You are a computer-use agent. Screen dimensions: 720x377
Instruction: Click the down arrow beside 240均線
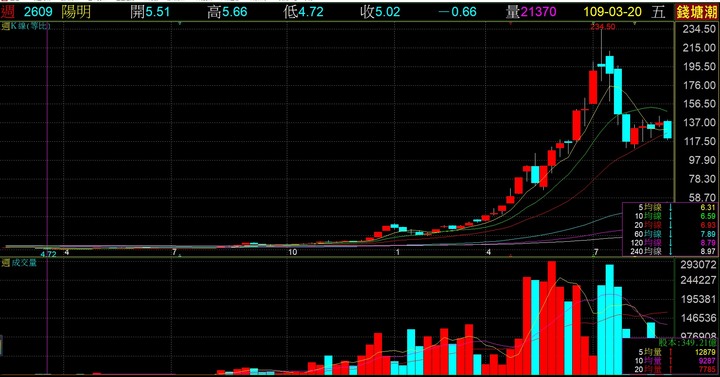(671, 251)
